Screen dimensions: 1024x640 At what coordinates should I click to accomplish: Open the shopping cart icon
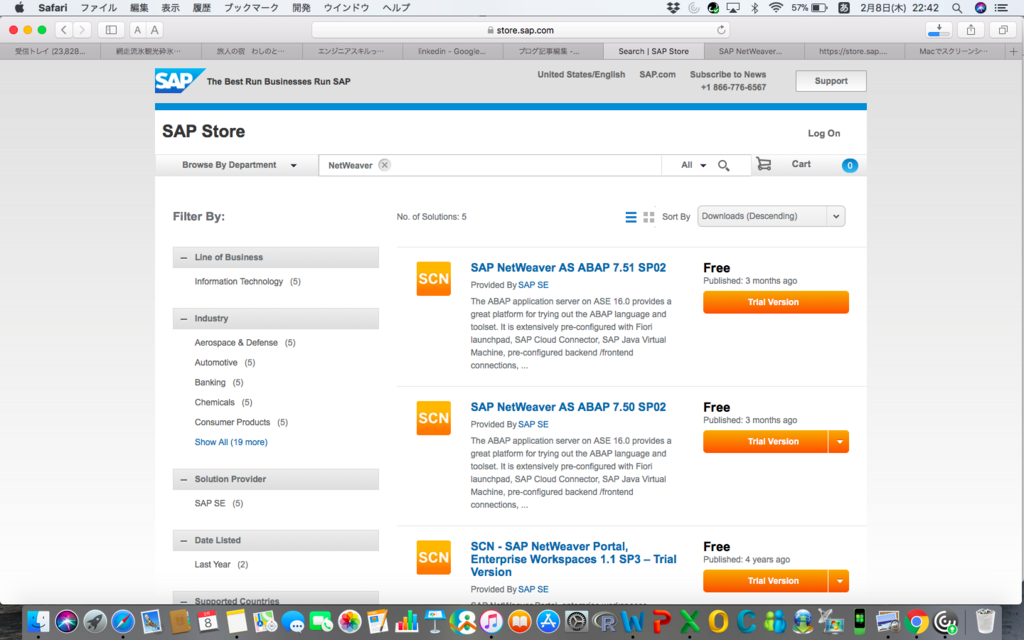tap(763, 164)
